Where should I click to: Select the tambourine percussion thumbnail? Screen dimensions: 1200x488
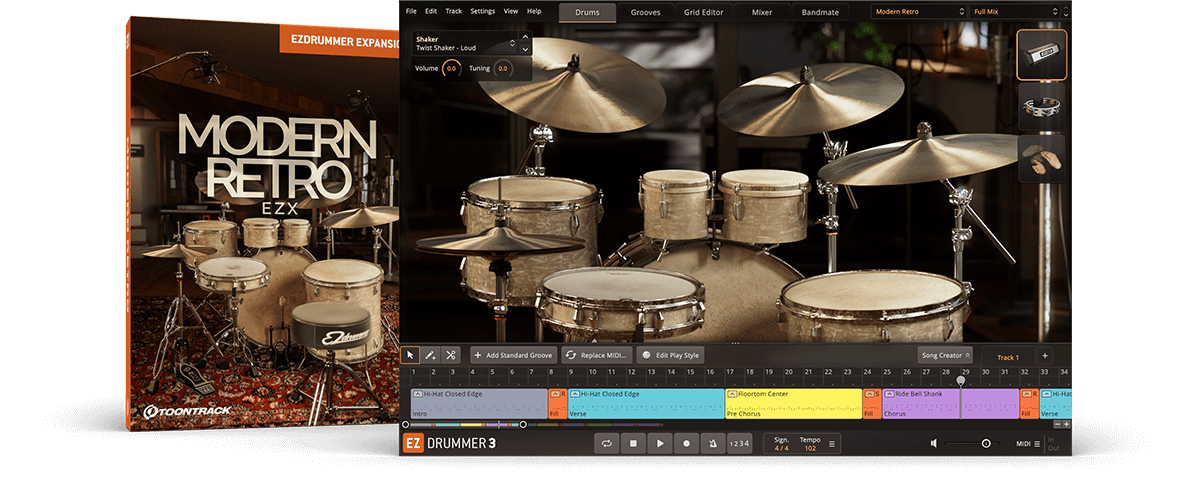point(1041,107)
